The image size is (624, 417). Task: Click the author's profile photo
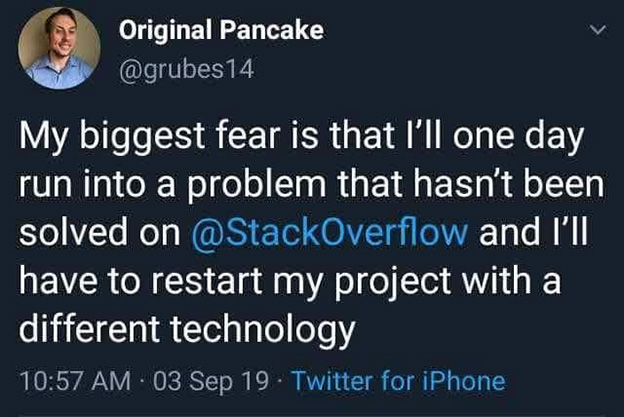(x=59, y=49)
